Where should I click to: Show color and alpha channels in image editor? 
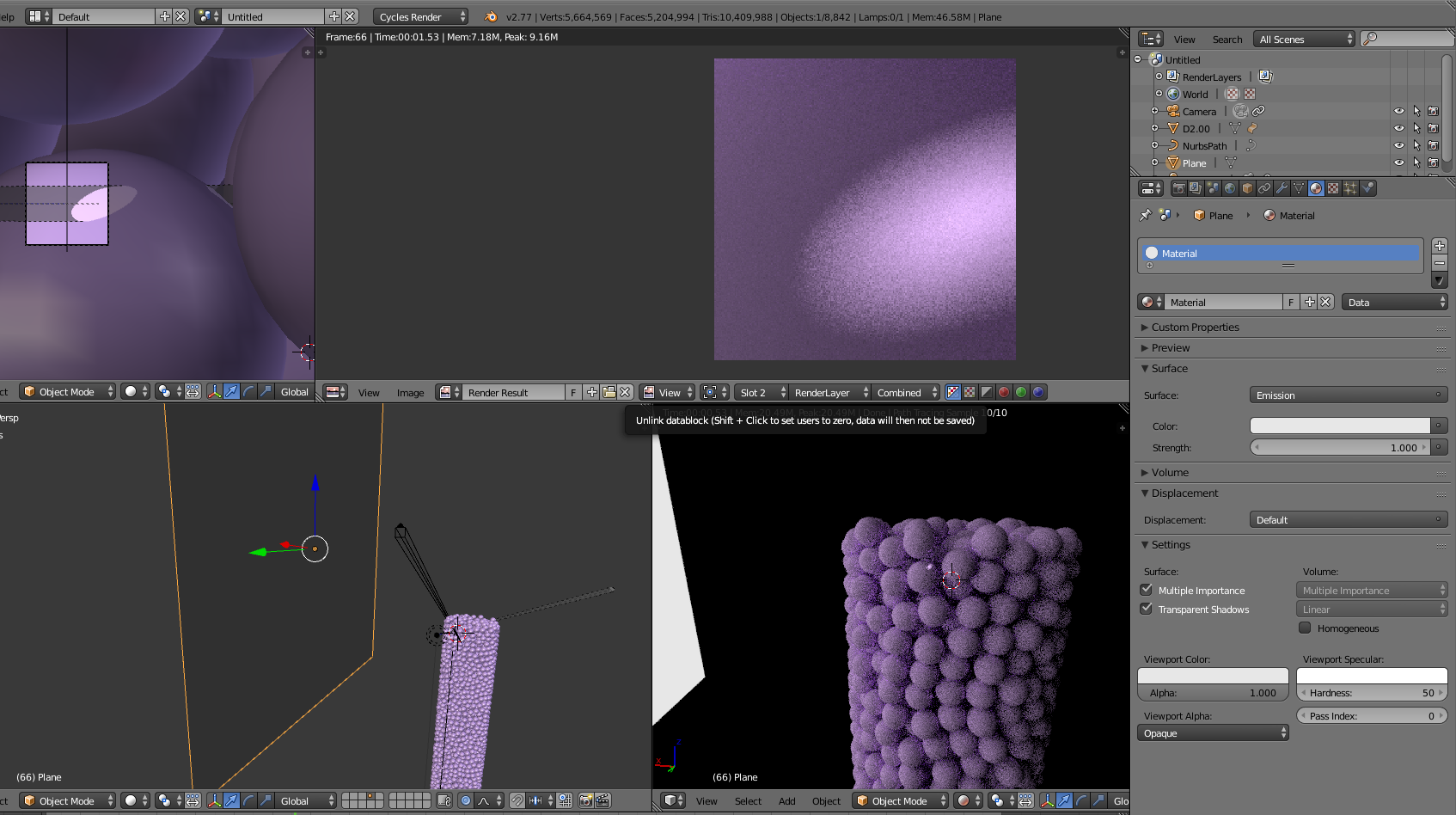tap(952, 392)
